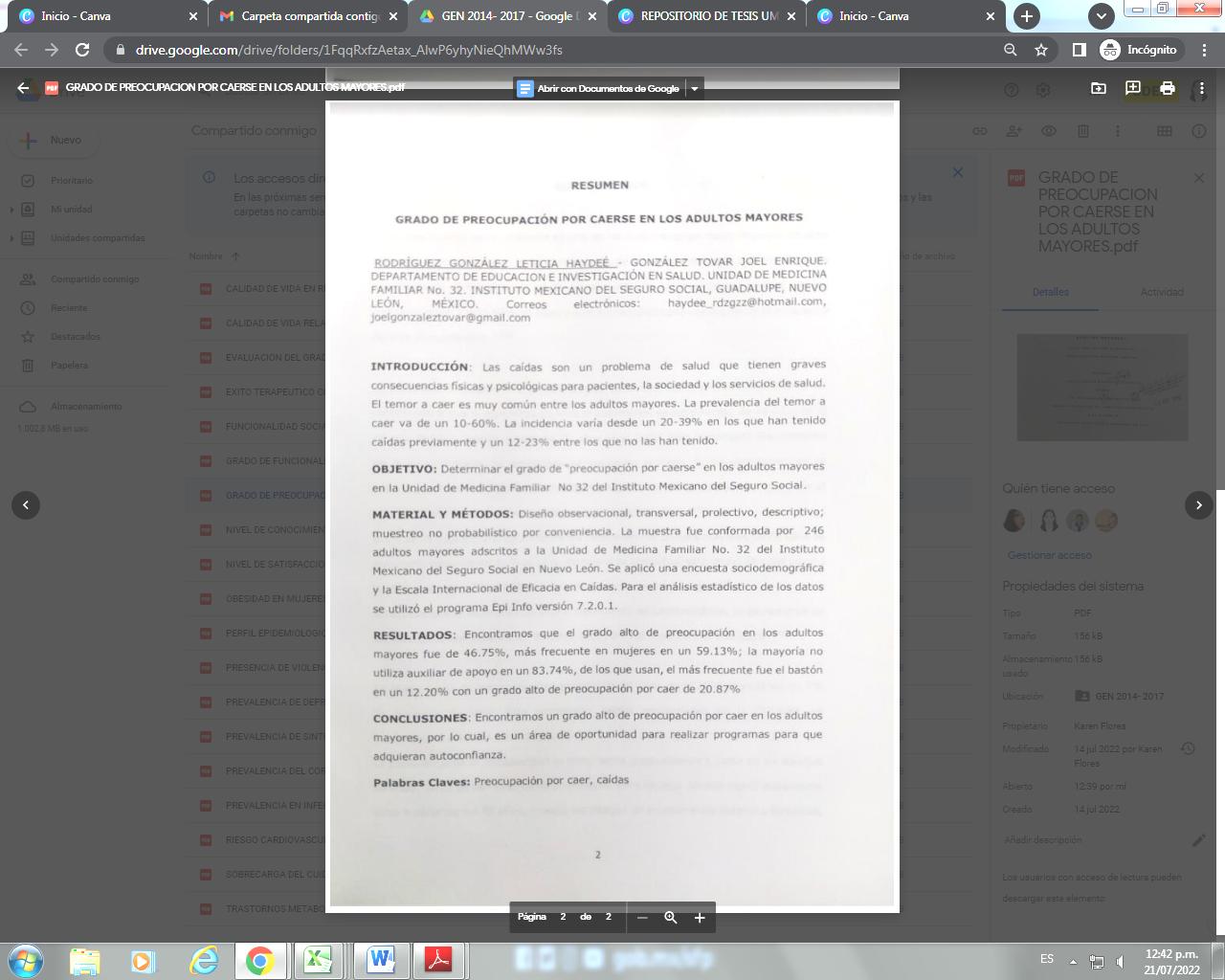The image size is (1225, 980).
Task: Open a new Chrome tab
Action: tap(1026, 16)
